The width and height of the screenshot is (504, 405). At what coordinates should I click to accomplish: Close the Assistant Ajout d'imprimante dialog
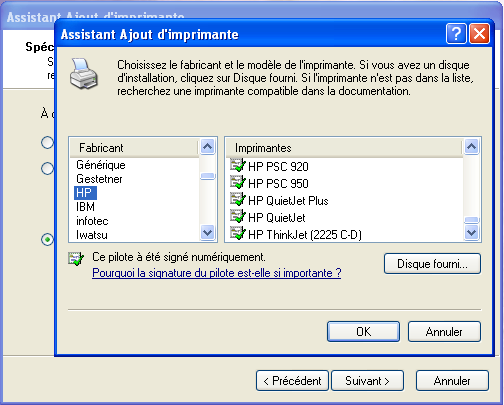point(479,33)
